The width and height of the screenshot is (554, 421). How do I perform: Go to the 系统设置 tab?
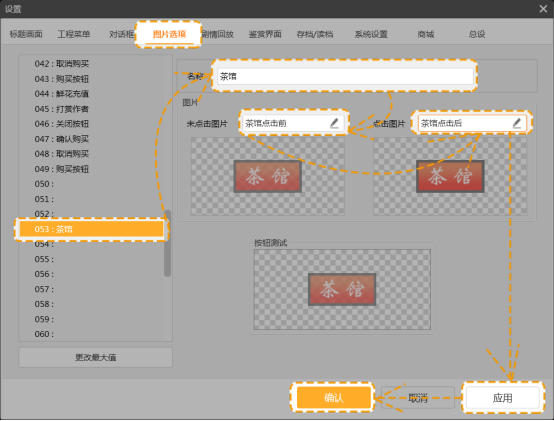(371, 34)
